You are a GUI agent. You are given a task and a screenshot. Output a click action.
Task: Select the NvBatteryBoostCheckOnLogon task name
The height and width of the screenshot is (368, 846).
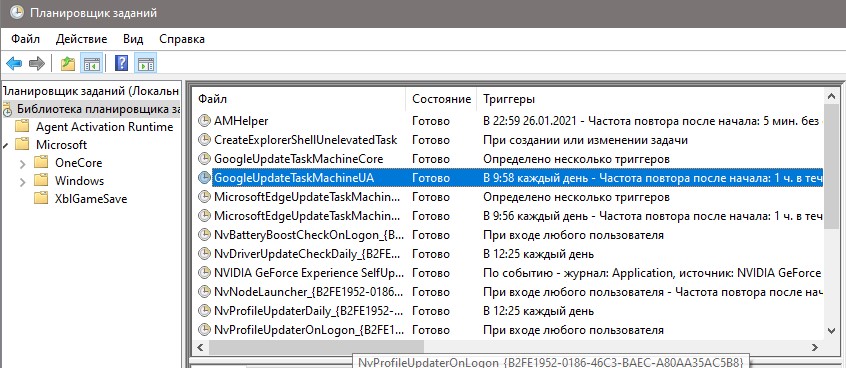(308, 235)
